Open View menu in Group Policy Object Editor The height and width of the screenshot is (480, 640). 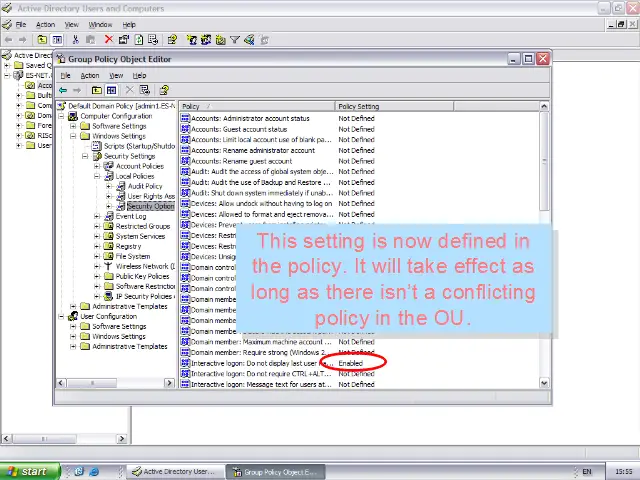click(116, 76)
